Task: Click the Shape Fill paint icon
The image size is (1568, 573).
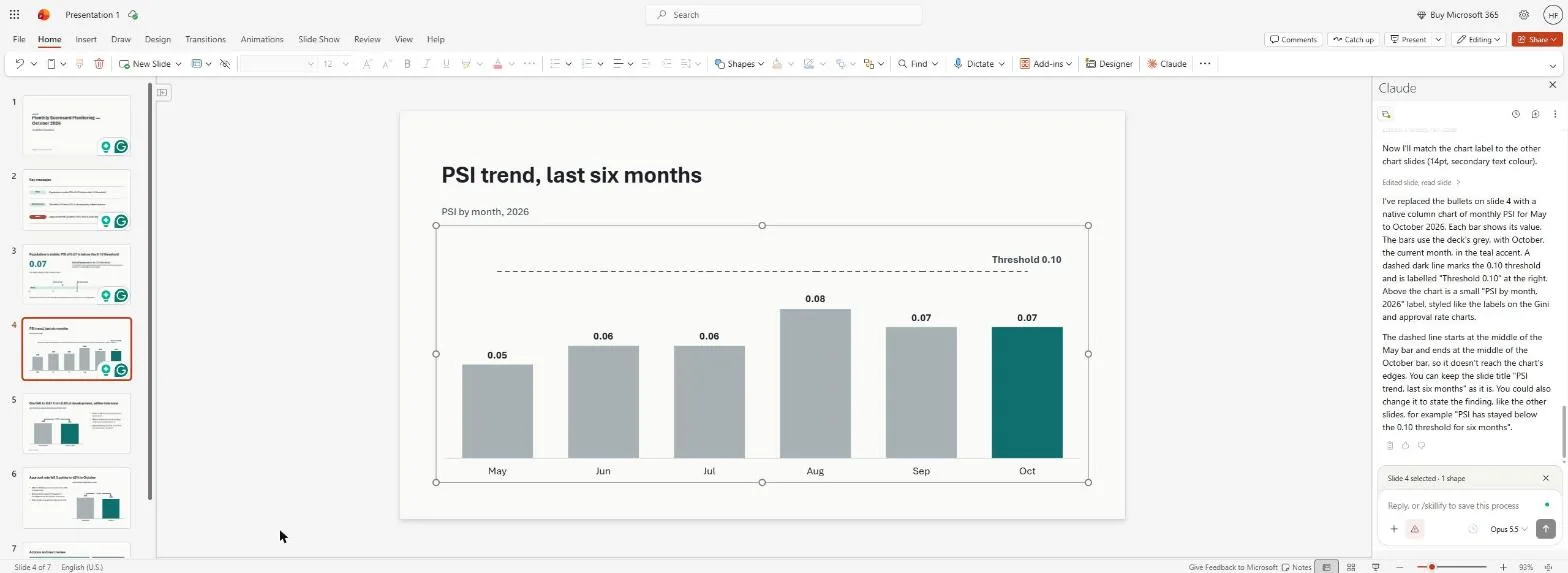Action: tap(778, 64)
